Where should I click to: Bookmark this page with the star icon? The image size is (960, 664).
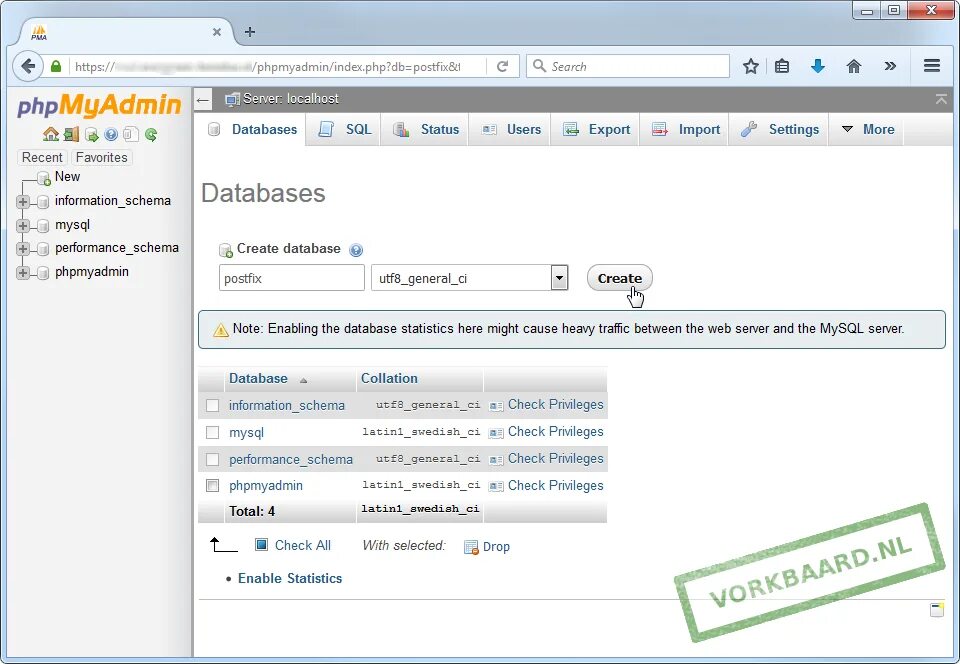click(751, 66)
